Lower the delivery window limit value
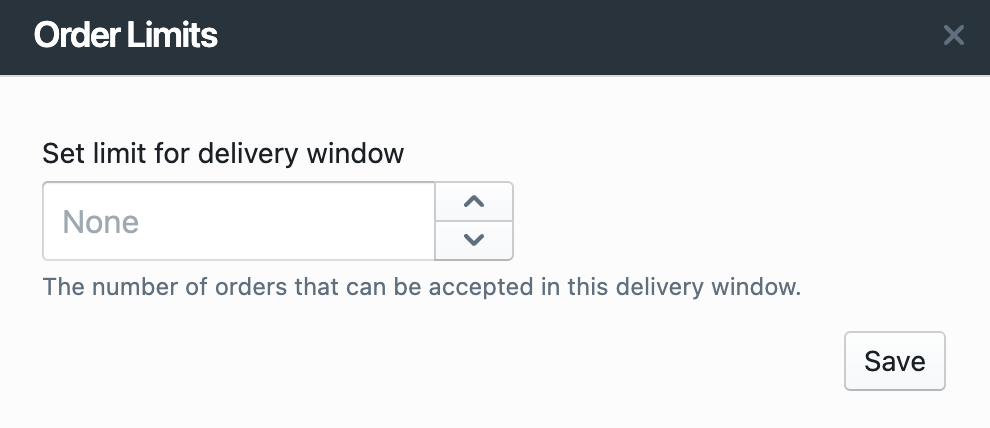Image resolution: width=990 pixels, height=428 pixels. [474, 240]
